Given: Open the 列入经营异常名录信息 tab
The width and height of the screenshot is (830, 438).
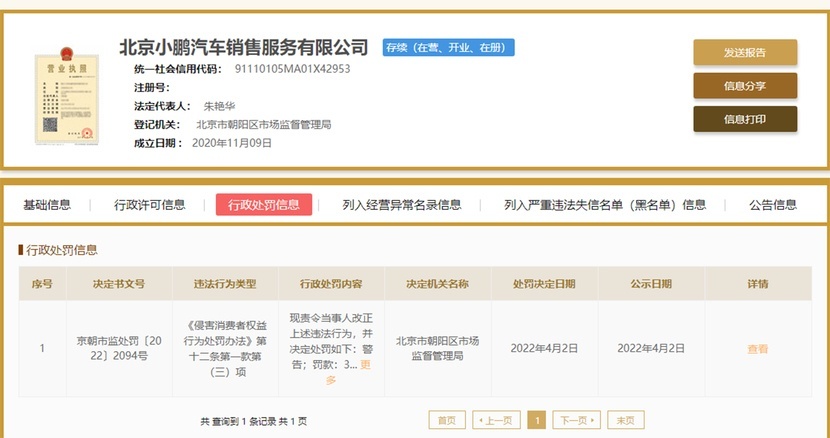Looking at the screenshot, I should (x=401, y=205).
